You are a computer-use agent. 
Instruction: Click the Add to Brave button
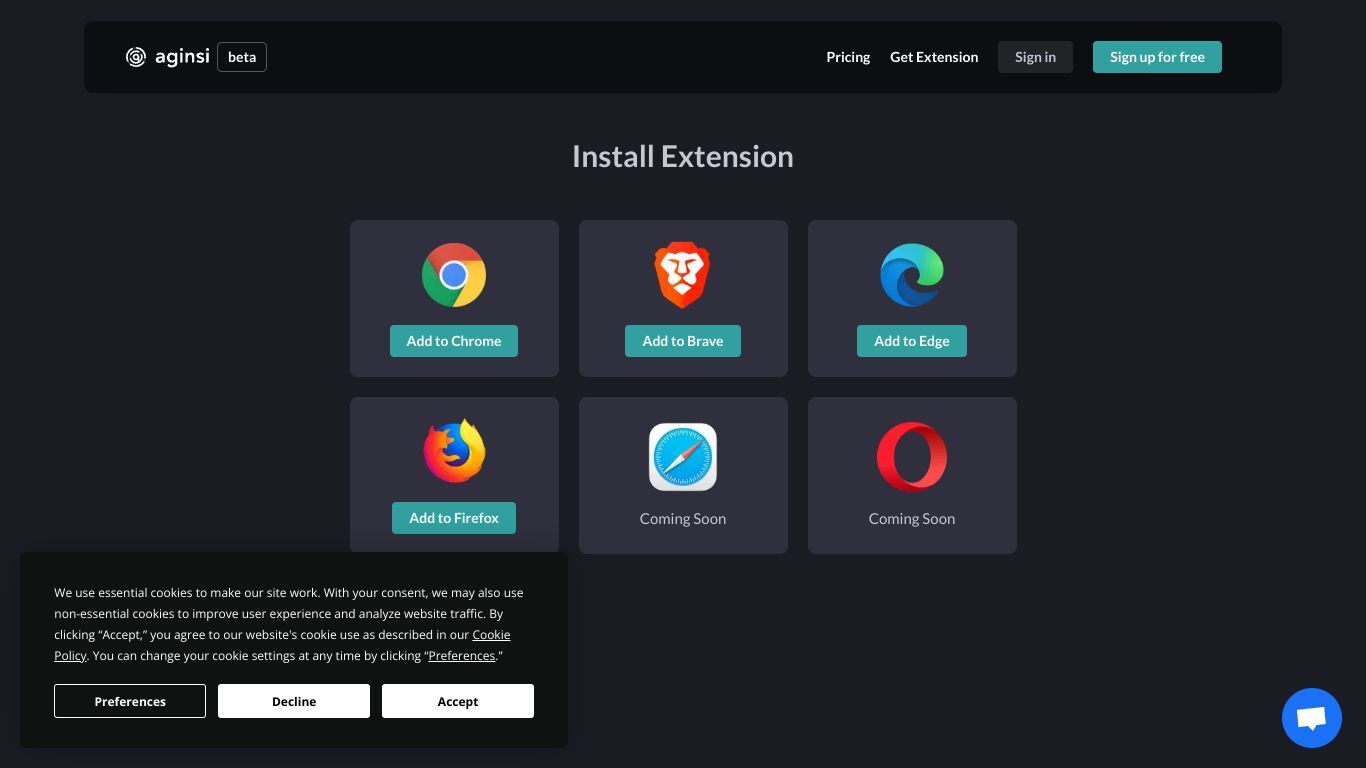[x=683, y=341]
